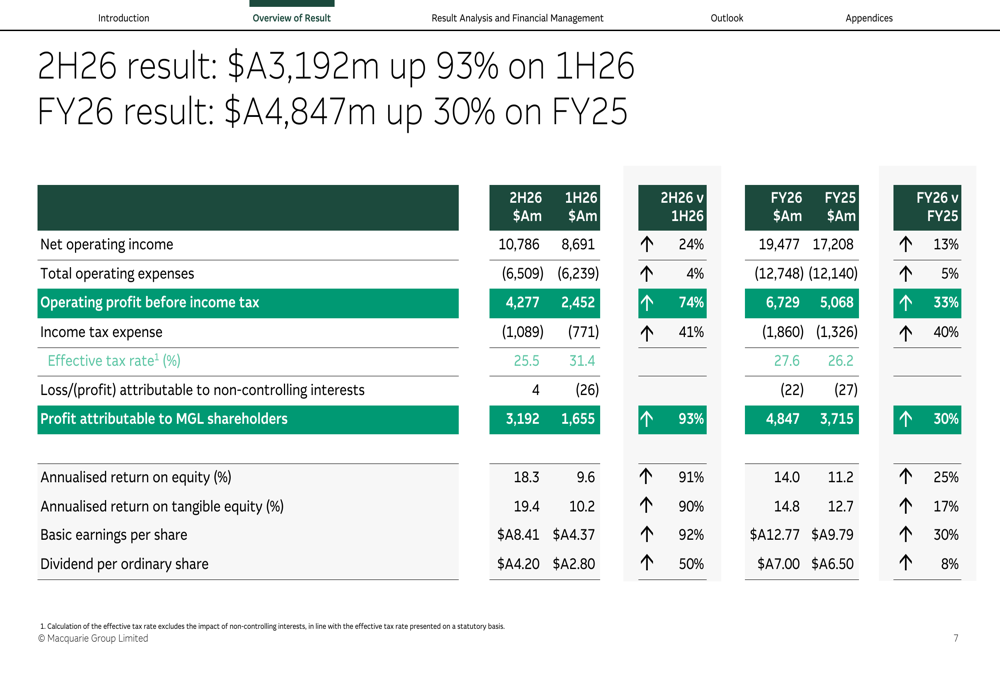This screenshot has height=685, width=1000.
Task: Click the dark green table header swatch
Action: pos(248,207)
